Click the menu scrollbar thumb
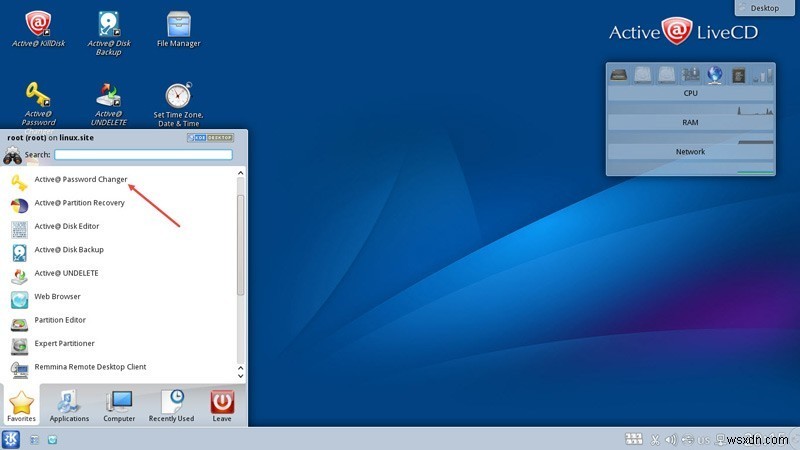 240,245
